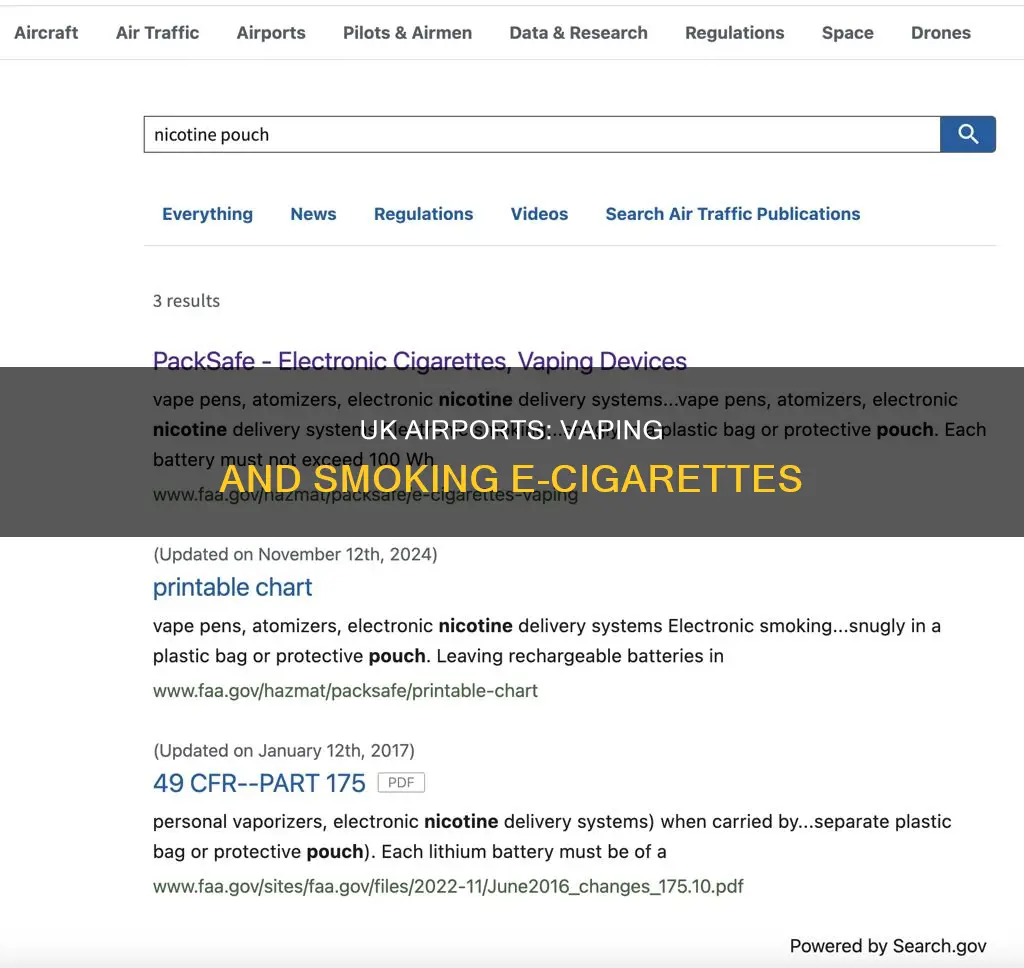Click 'And Smoking E-Cigarettes' banner text
1024x968 pixels.
coord(511,478)
